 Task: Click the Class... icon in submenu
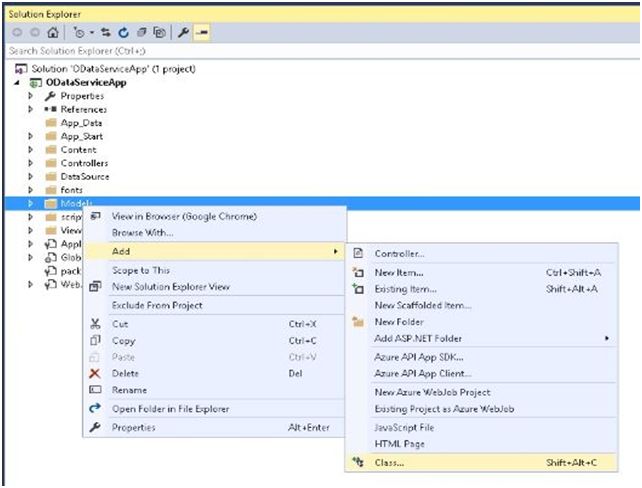point(358,463)
